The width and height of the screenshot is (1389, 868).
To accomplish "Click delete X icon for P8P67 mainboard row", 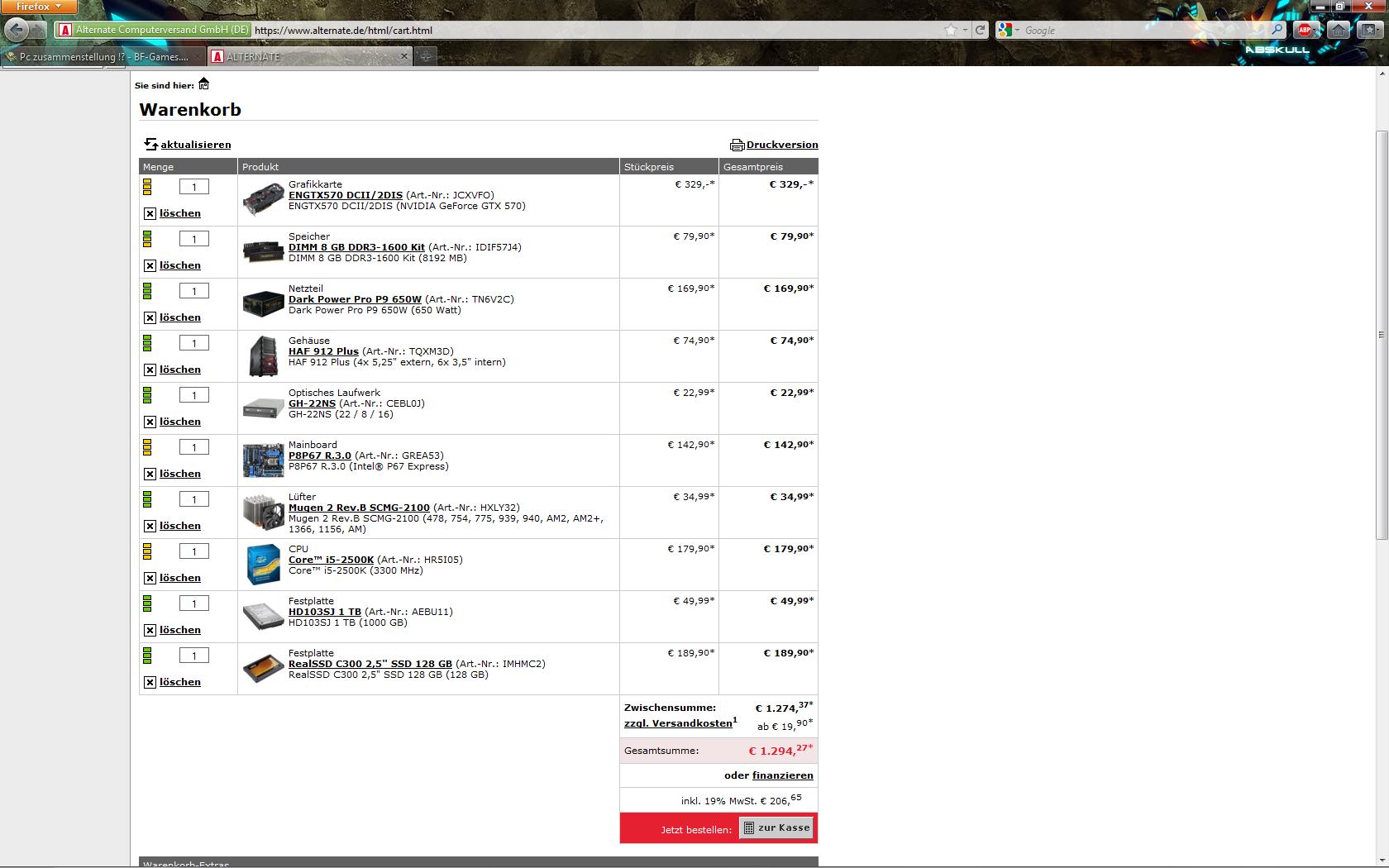I will pos(150,474).
